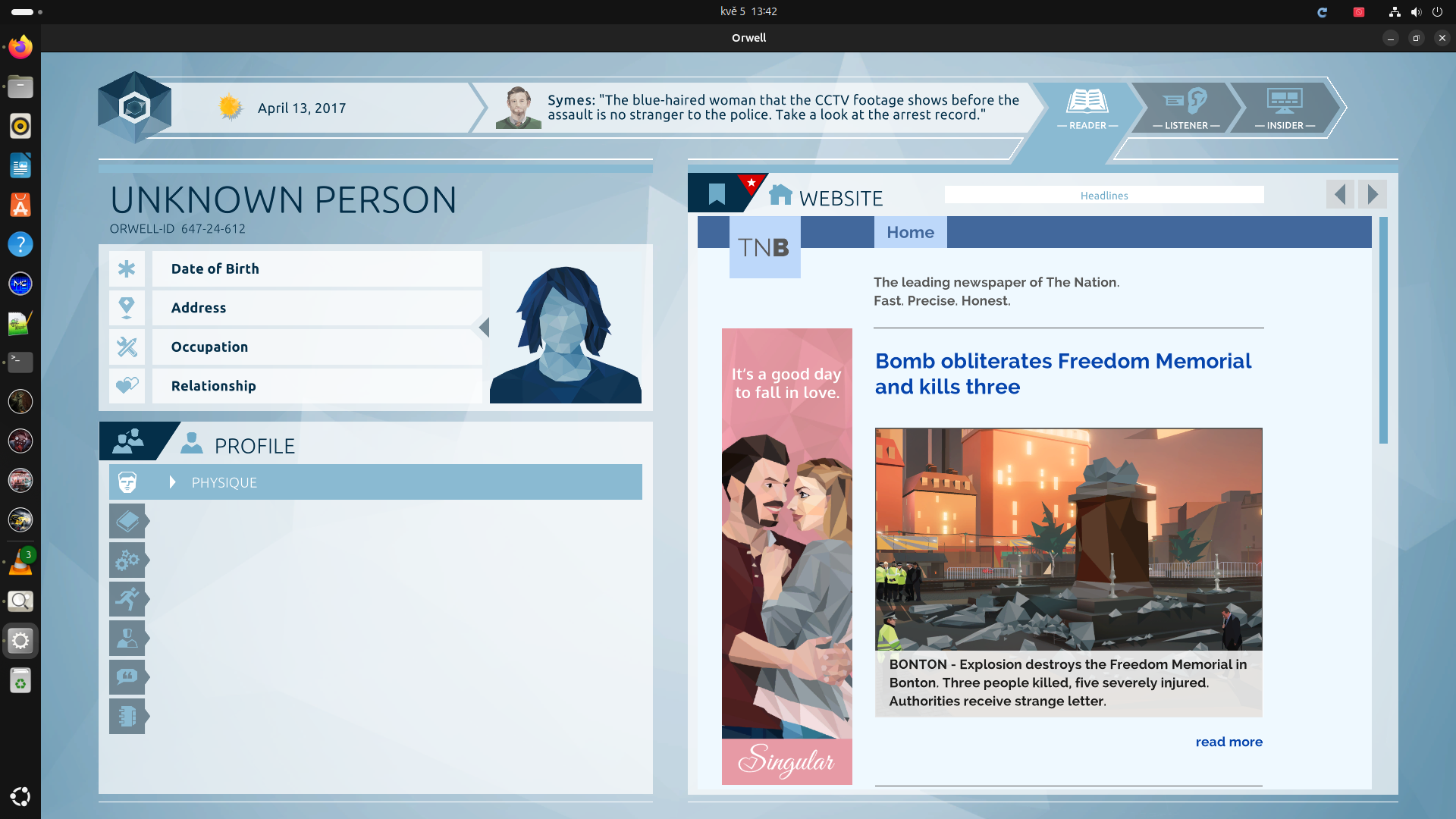Open the running figure profile category
Viewport: 1456px width, 819px height.
(x=127, y=599)
